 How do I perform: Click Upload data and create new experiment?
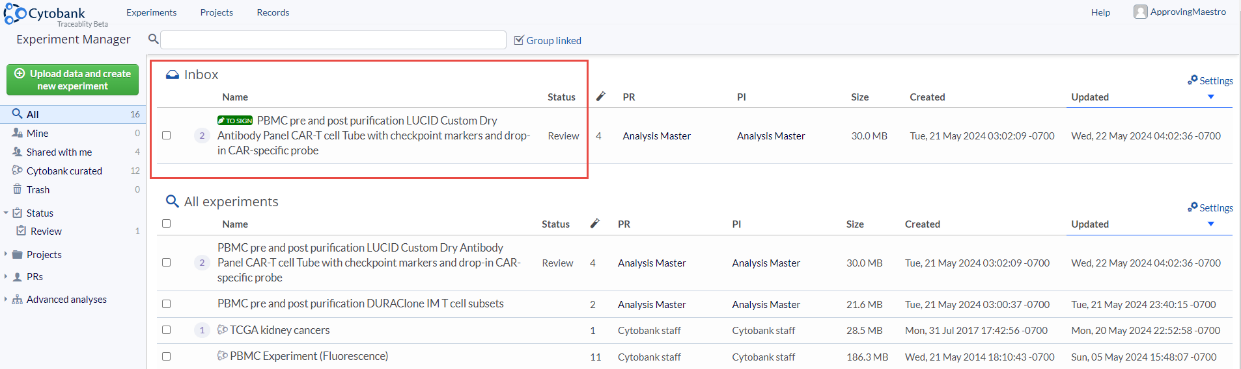[73, 80]
